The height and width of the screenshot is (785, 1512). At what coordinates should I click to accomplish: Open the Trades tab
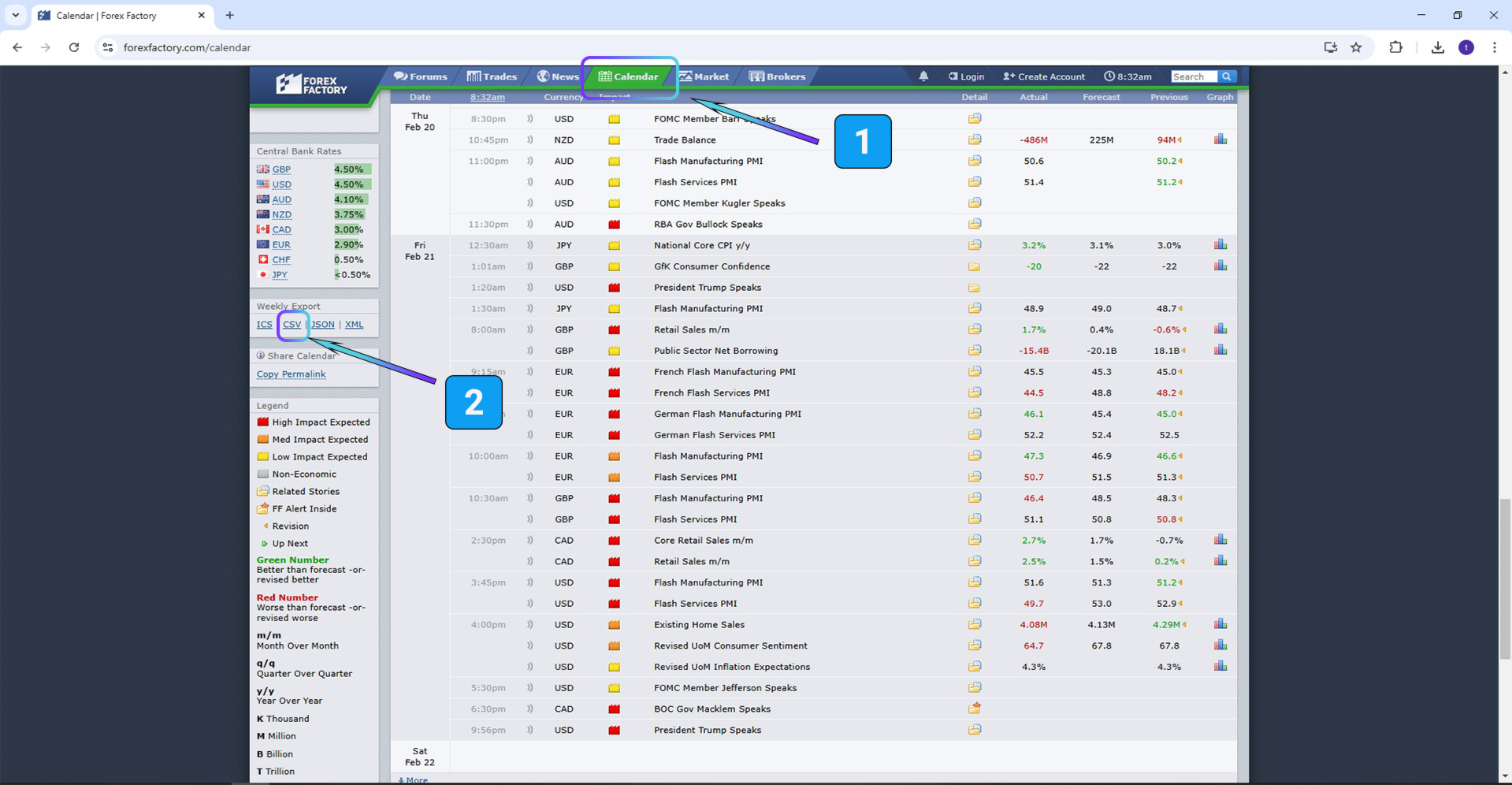(x=492, y=76)
